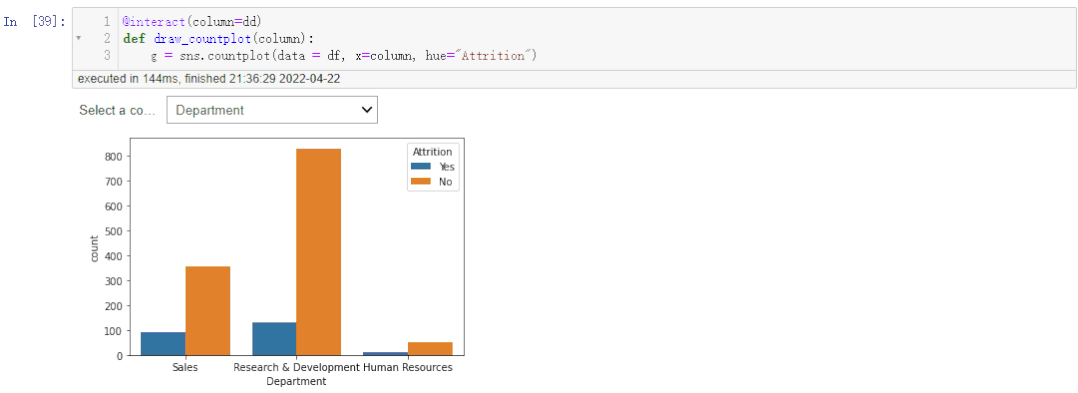The width and height of the screenshot is (1078, 393).
Task: Click the In [39] cell prompt
Action: 34,21
